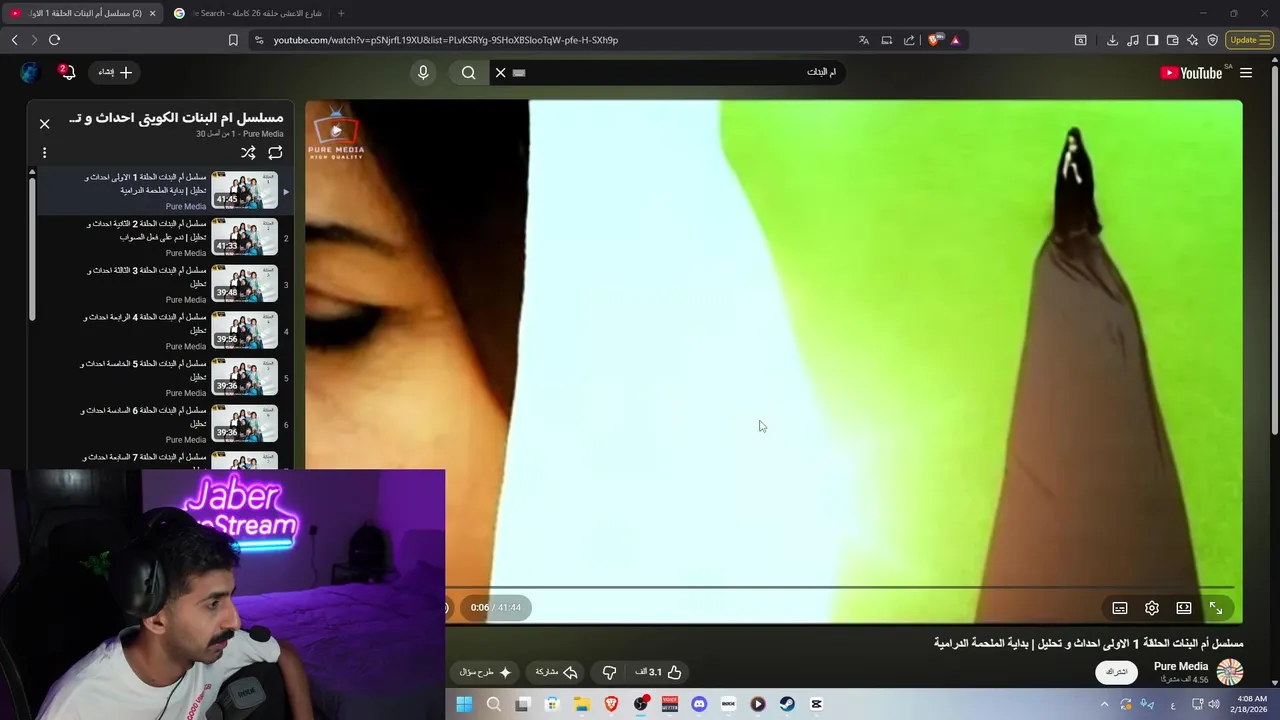Open a new browser tab
Viewport: 1280px width, 720px height.
(x=341, y=13)
